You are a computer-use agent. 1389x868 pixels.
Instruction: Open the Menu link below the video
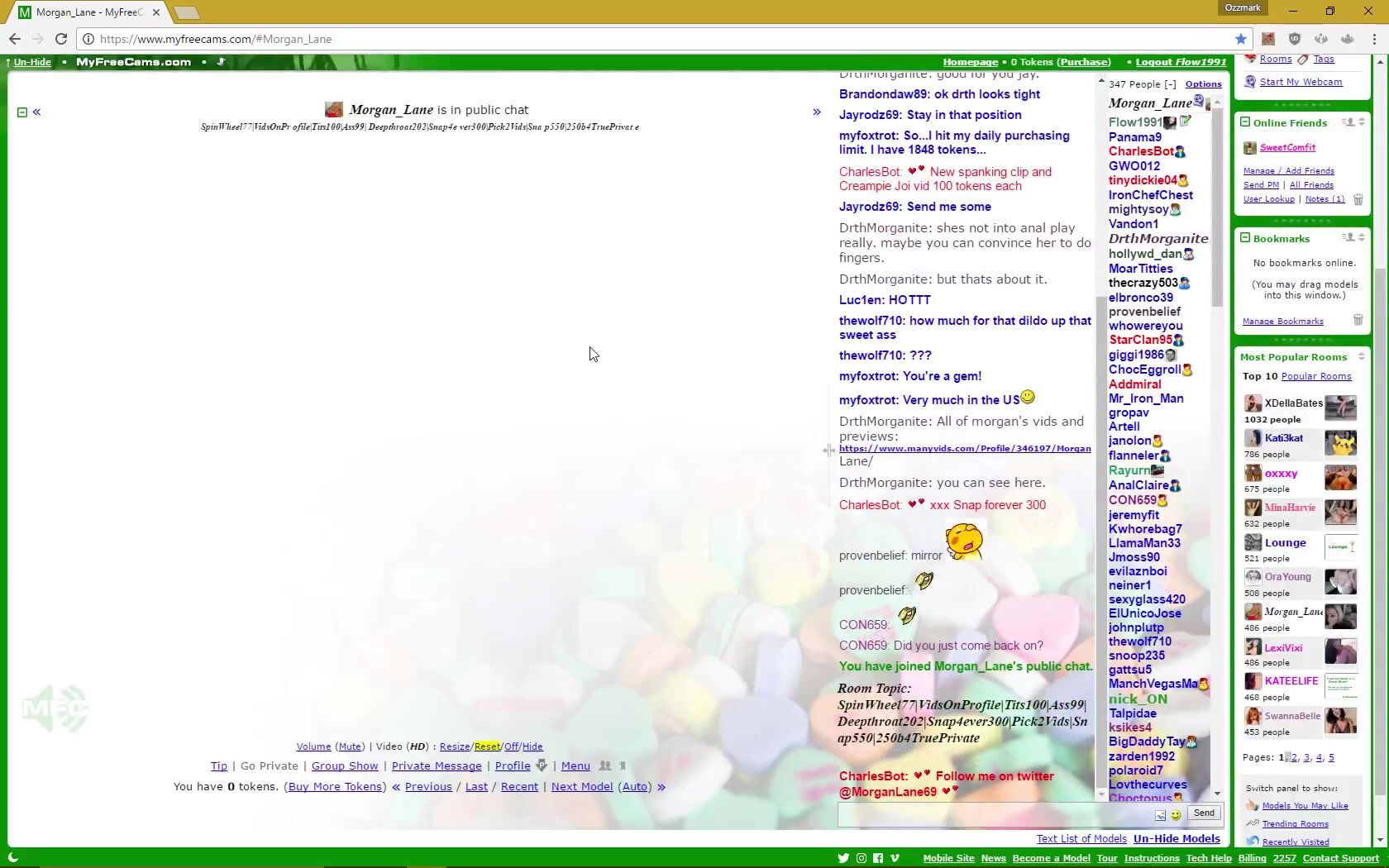575,766
